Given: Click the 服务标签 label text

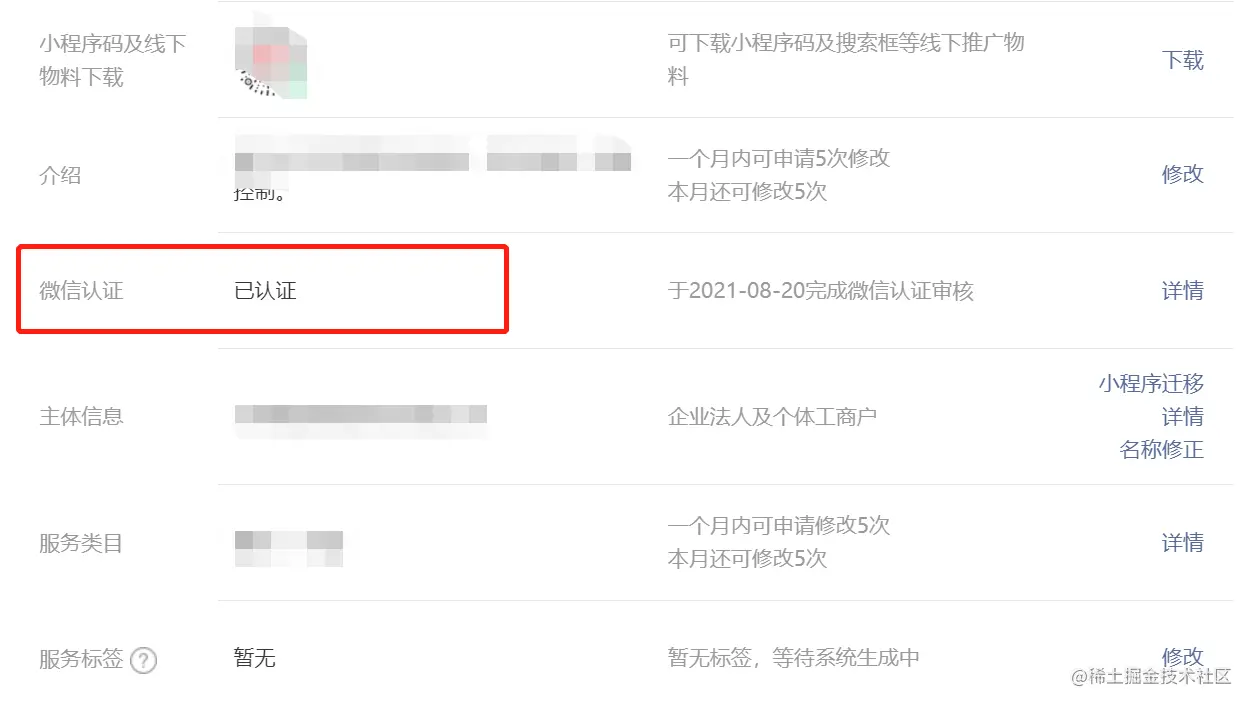Looking at the screenshot, I should (x=81, y=660).
